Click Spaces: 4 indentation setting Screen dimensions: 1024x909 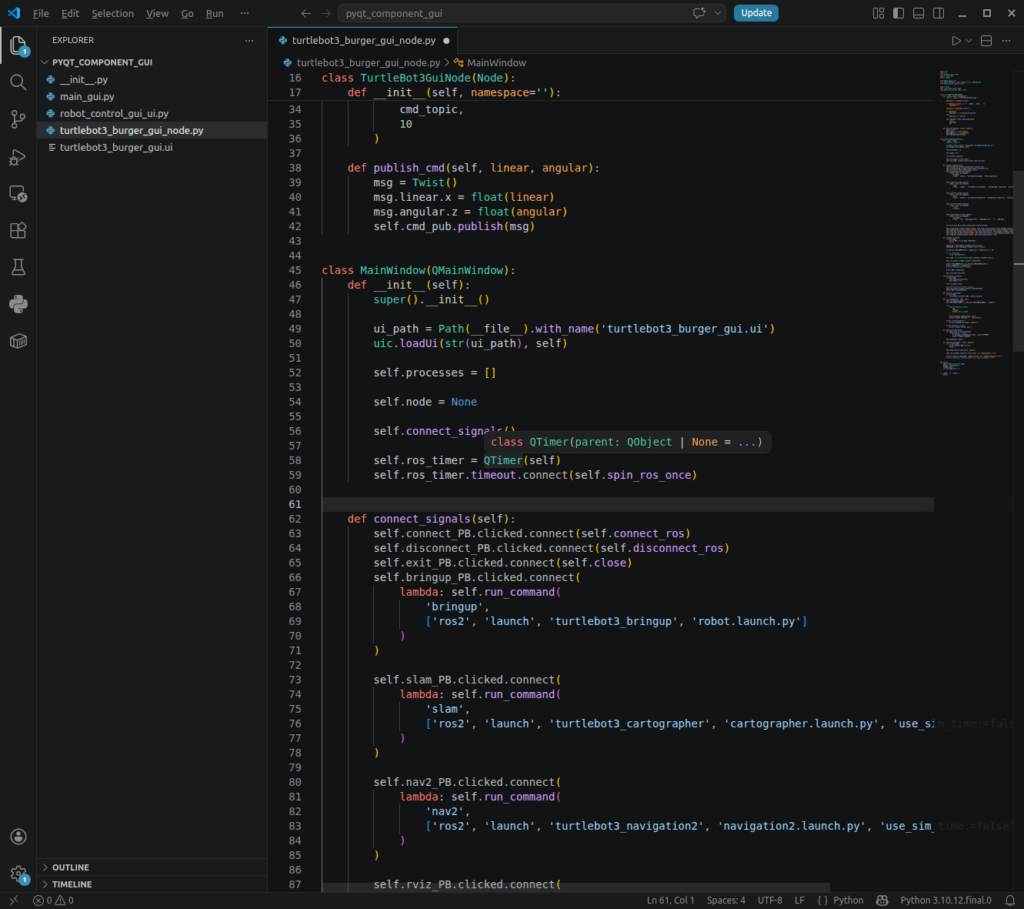[x=726, y=901]
